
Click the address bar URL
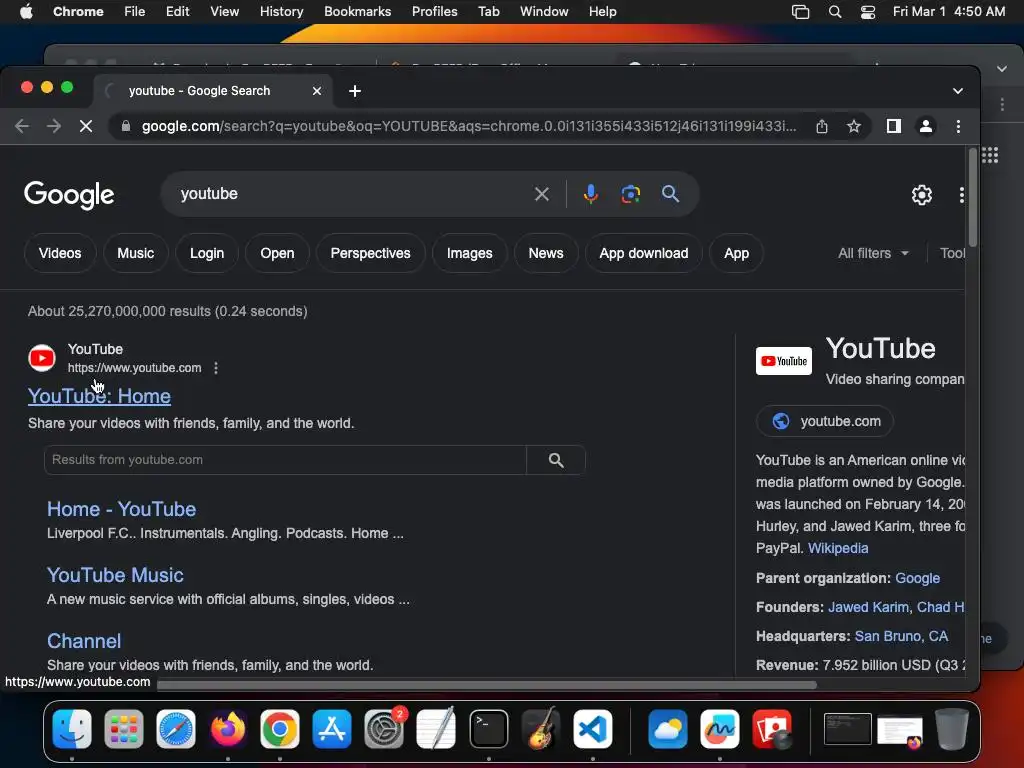pyautogui.click(x=469, y=126)
